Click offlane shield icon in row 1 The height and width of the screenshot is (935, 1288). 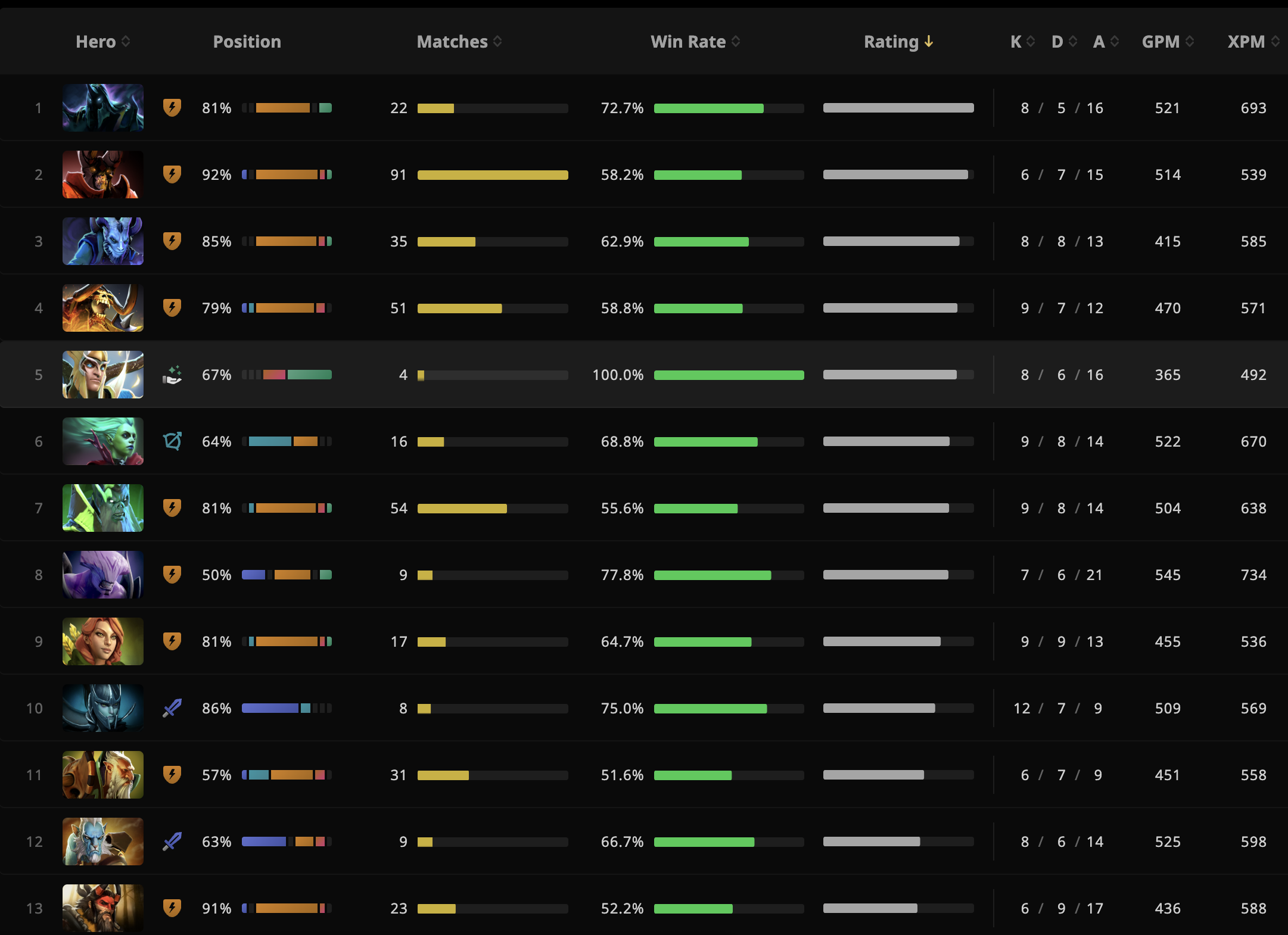(x=172, y=108)
